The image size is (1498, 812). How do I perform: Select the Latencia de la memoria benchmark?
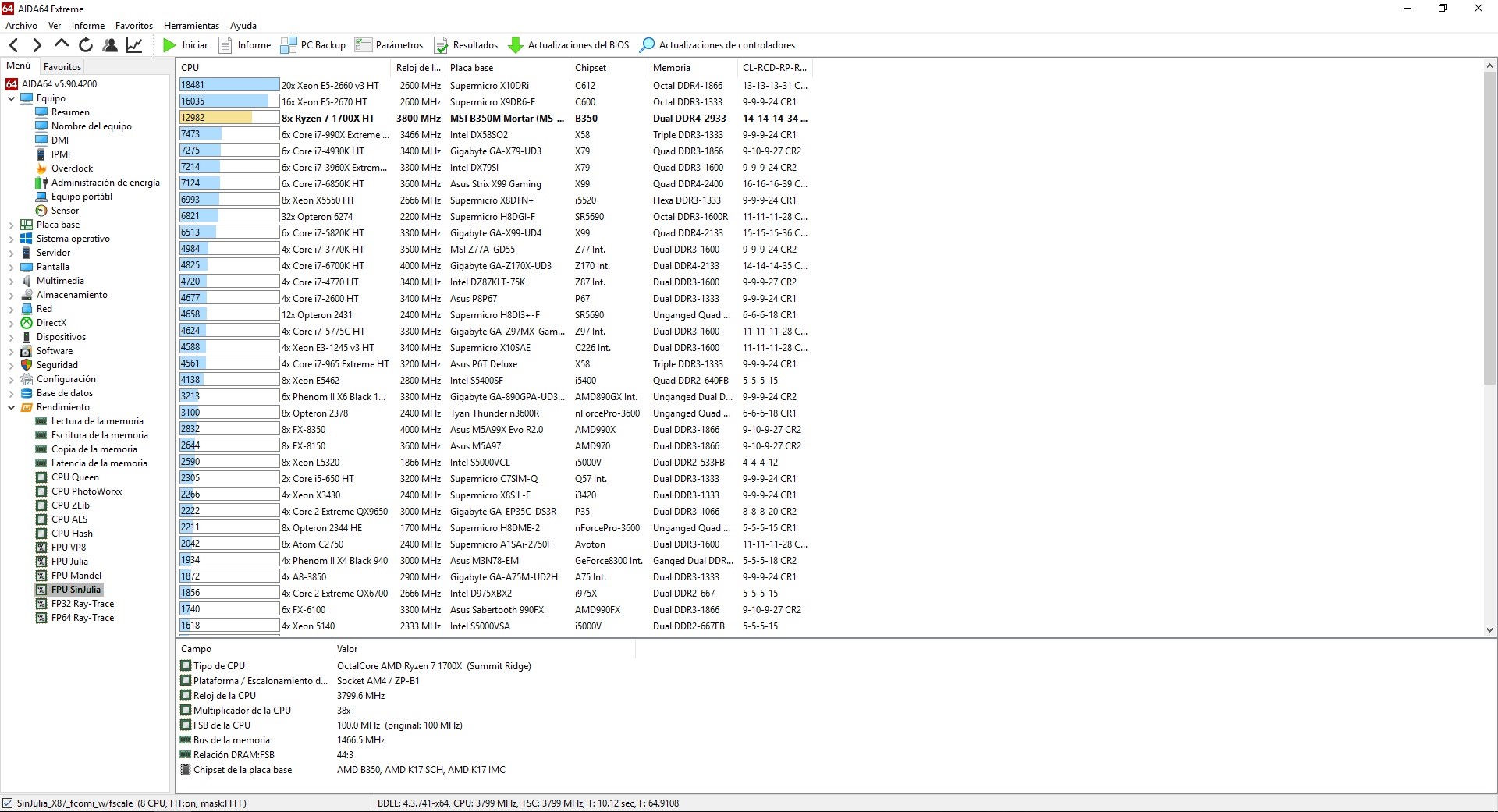pyautogui.click(x=91, y=463)
